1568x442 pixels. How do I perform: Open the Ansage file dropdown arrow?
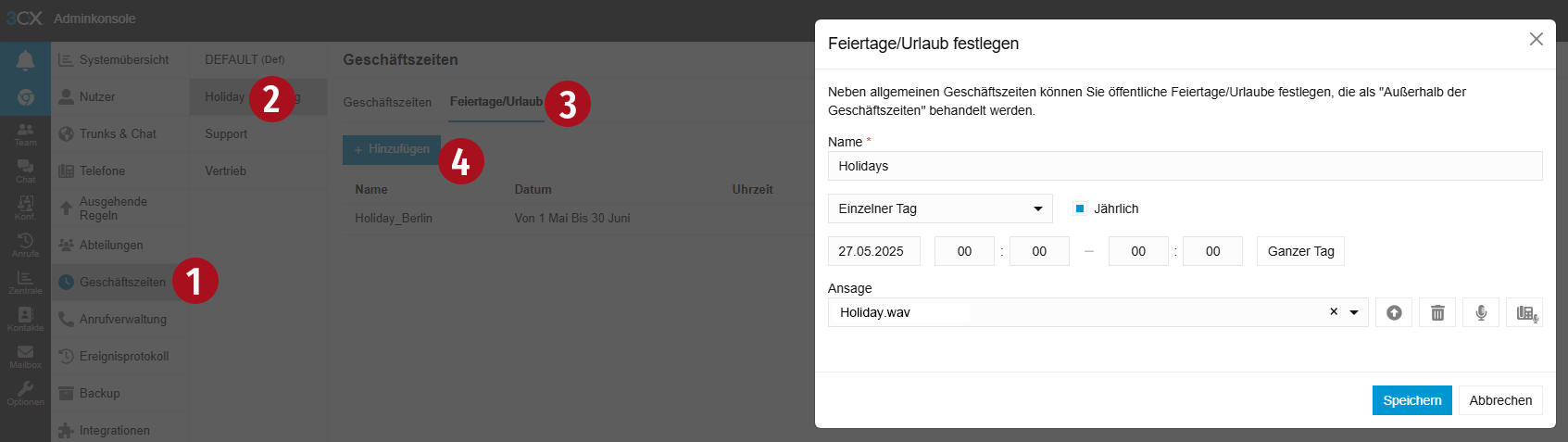(1354, 312)
